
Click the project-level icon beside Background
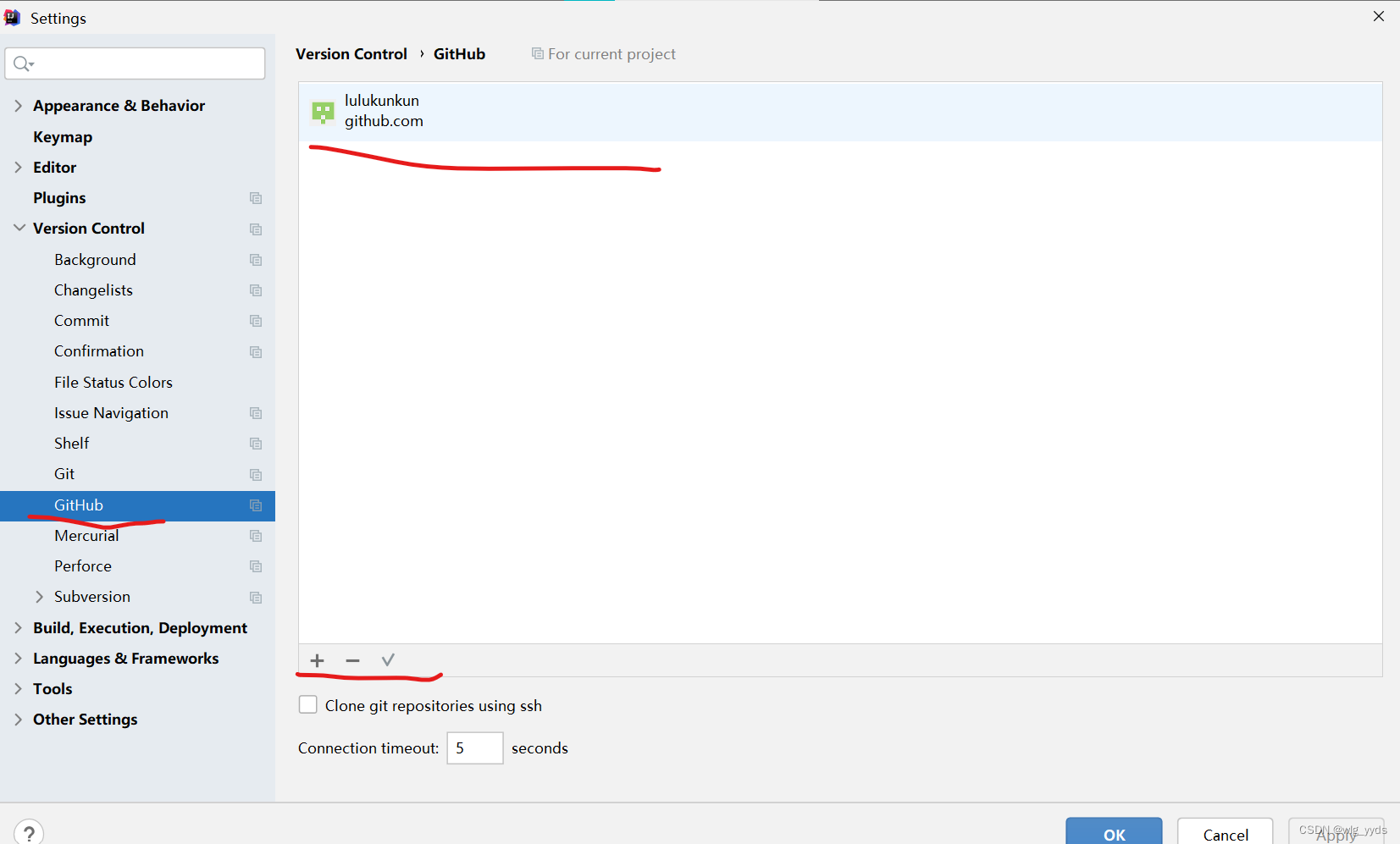point(256,260)
